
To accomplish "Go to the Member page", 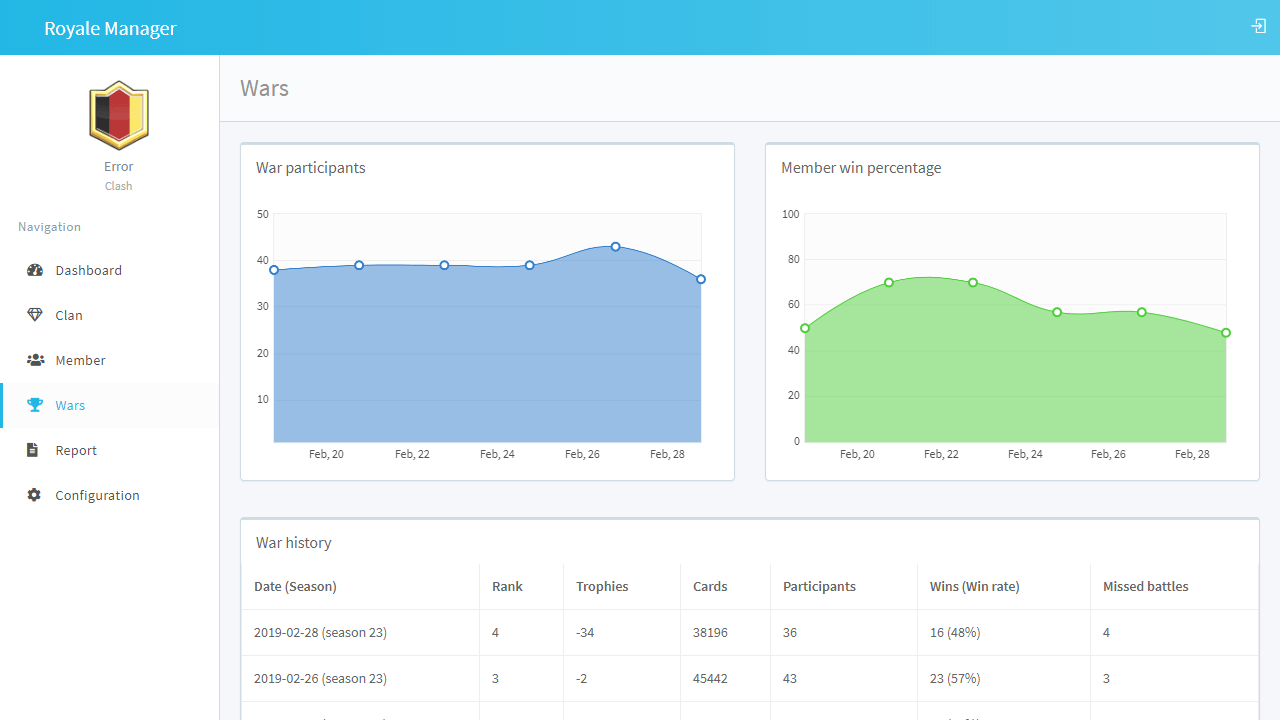I will pos(80,360).
